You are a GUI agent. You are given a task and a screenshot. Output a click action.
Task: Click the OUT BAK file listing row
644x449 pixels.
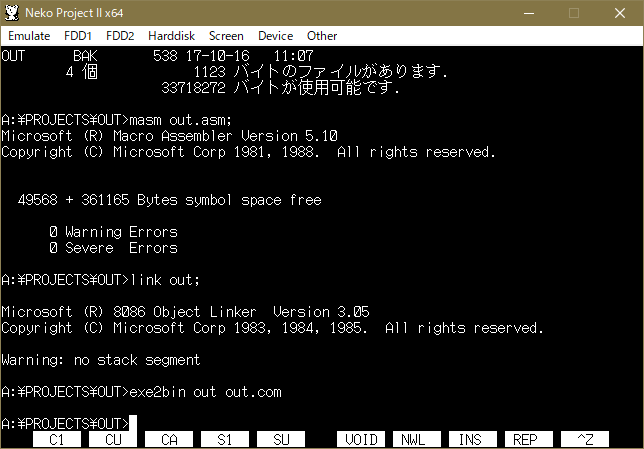(157, 55)
